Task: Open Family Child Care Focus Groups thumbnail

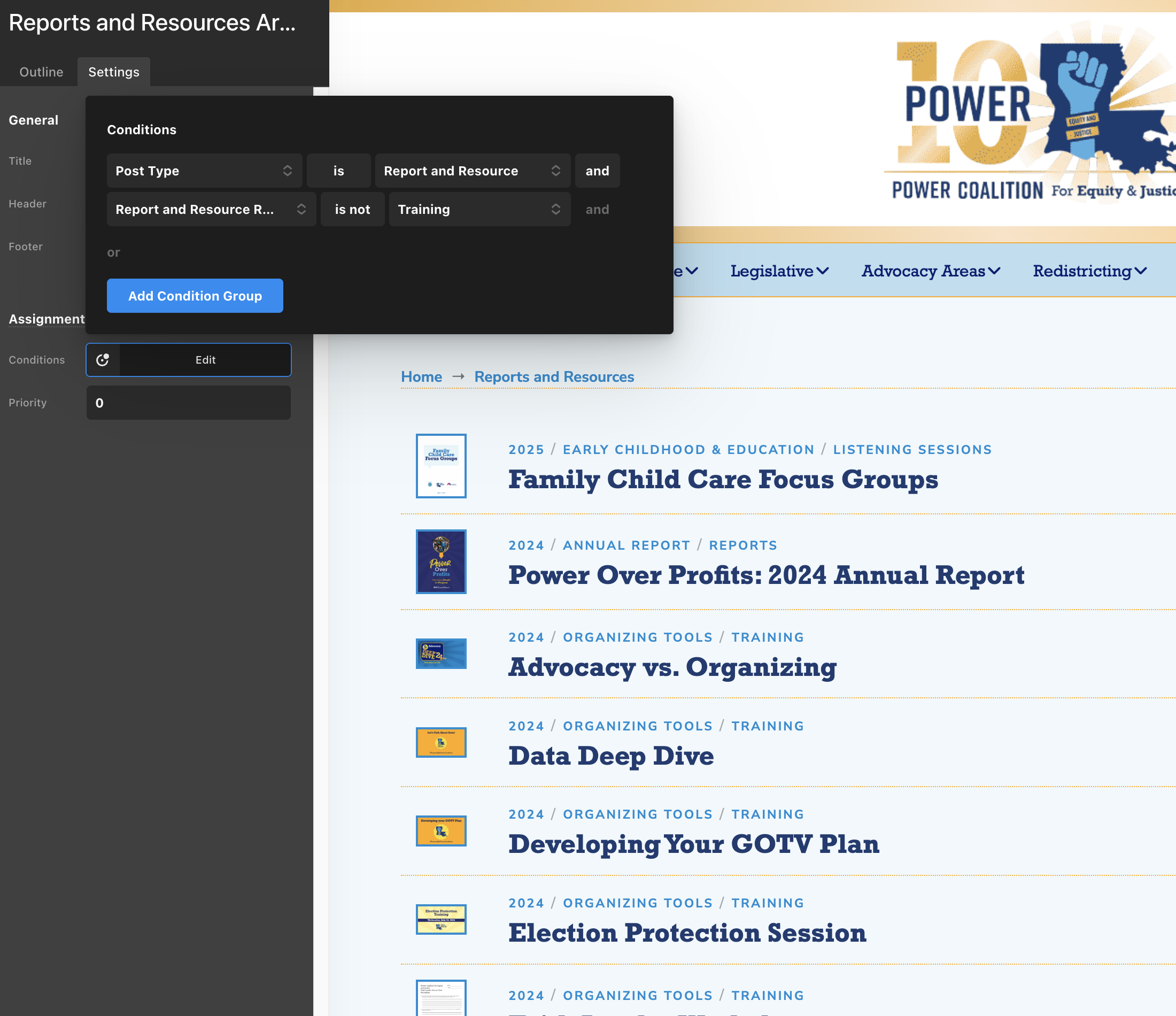Action: pyautogui.click(x=441, y=466)
